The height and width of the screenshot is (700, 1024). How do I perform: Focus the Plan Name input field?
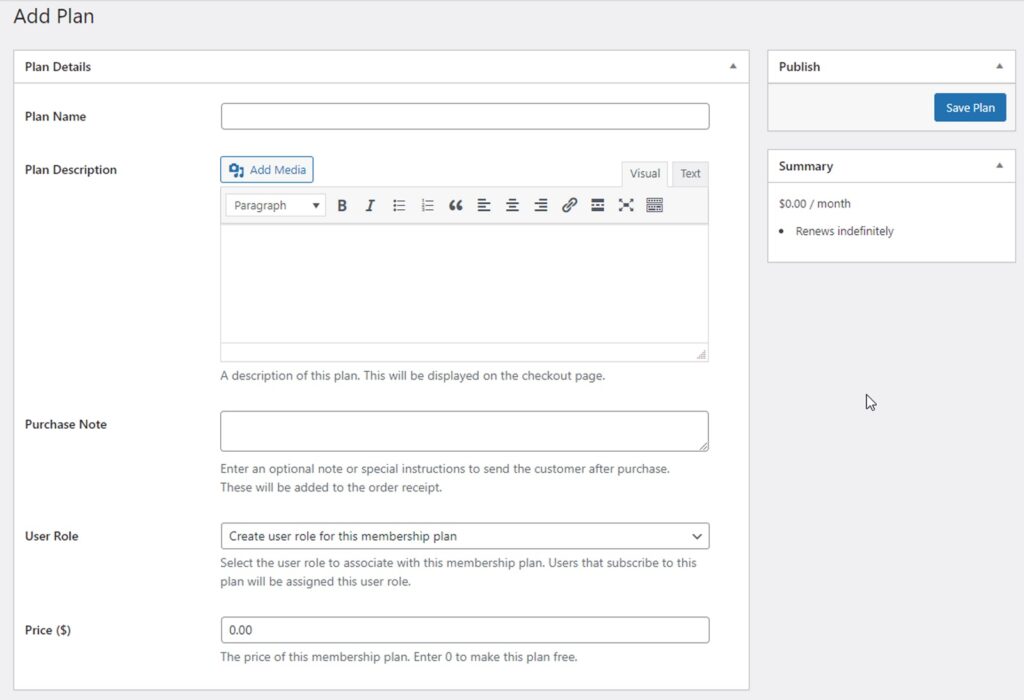point(465,116)
